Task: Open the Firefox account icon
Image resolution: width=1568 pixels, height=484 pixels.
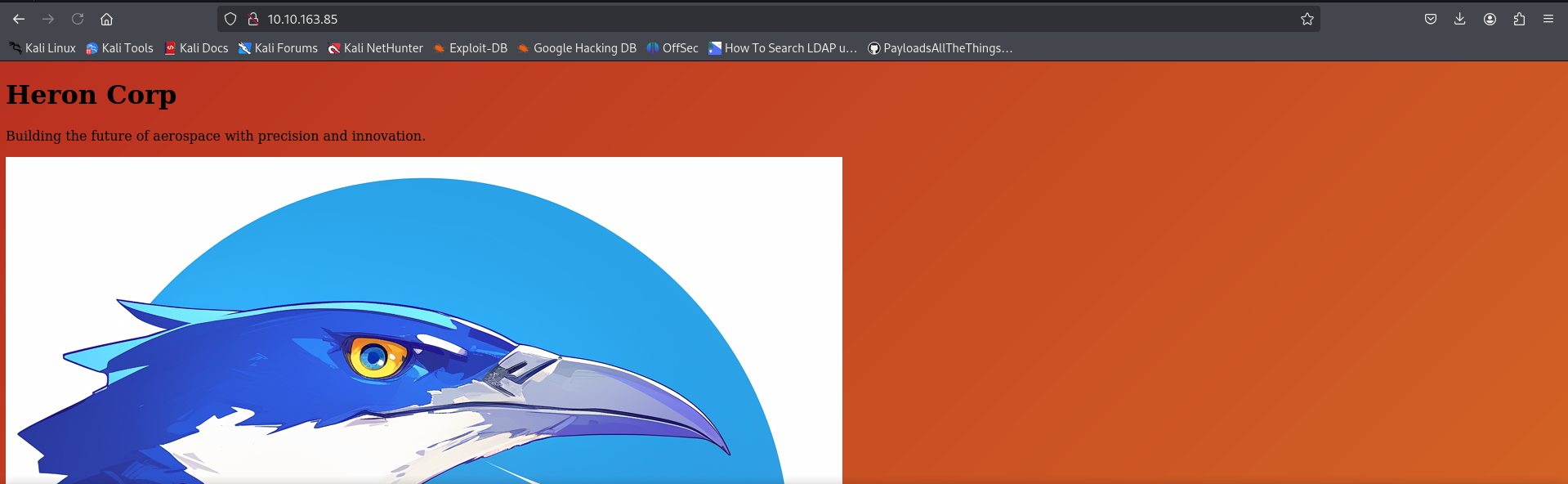Action: [1490, 19]
